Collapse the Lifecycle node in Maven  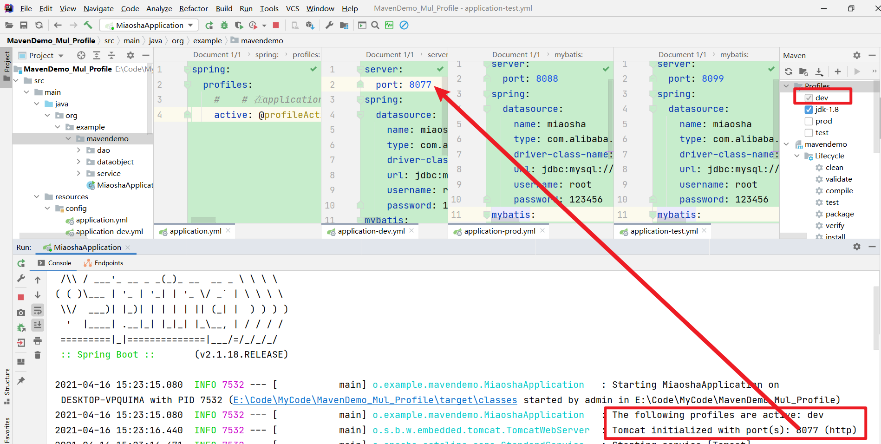pos(797,156)
